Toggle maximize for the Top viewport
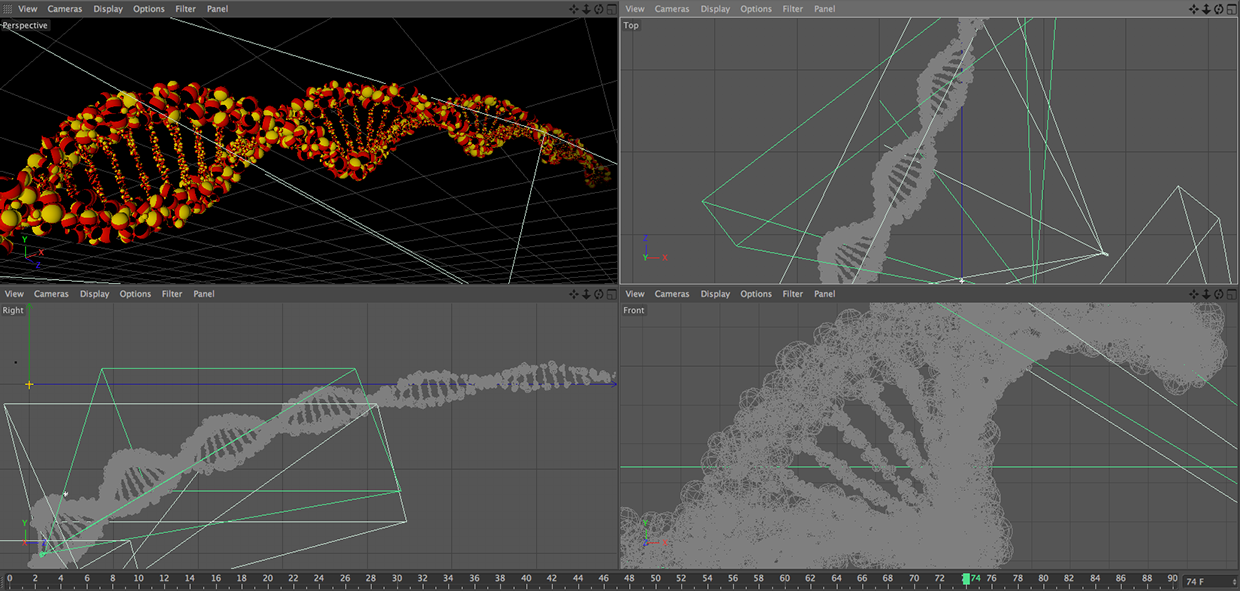Image resolution: width=1240 pixels, height=591 pixels. (x=1231, y=9)
